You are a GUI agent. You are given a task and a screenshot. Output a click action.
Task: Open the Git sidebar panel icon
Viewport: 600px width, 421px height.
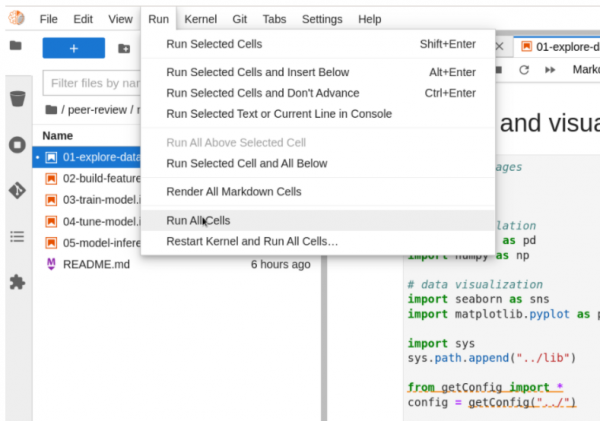(x=16, y=190)
